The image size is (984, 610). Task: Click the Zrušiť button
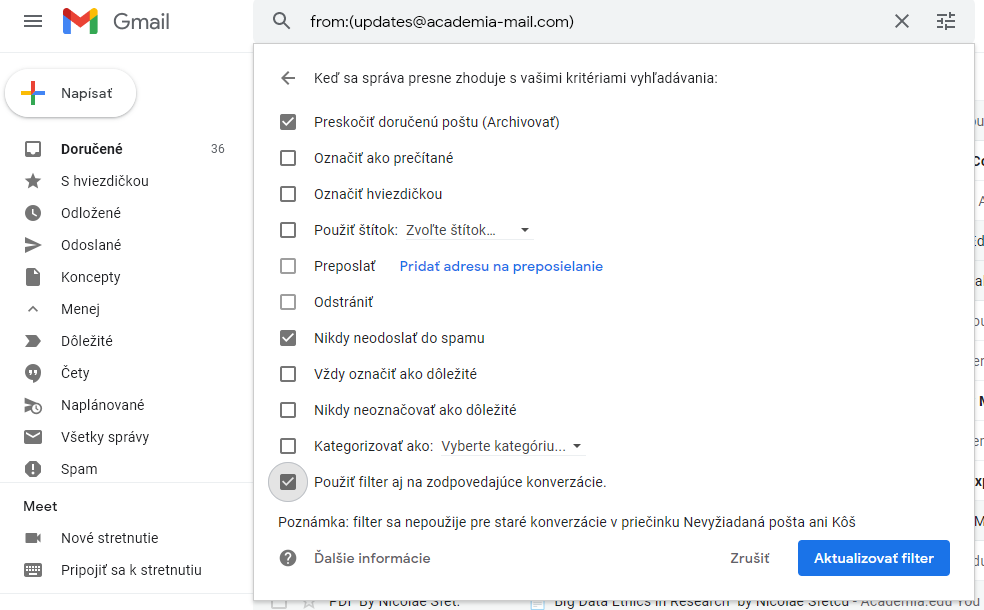point(749,558)
